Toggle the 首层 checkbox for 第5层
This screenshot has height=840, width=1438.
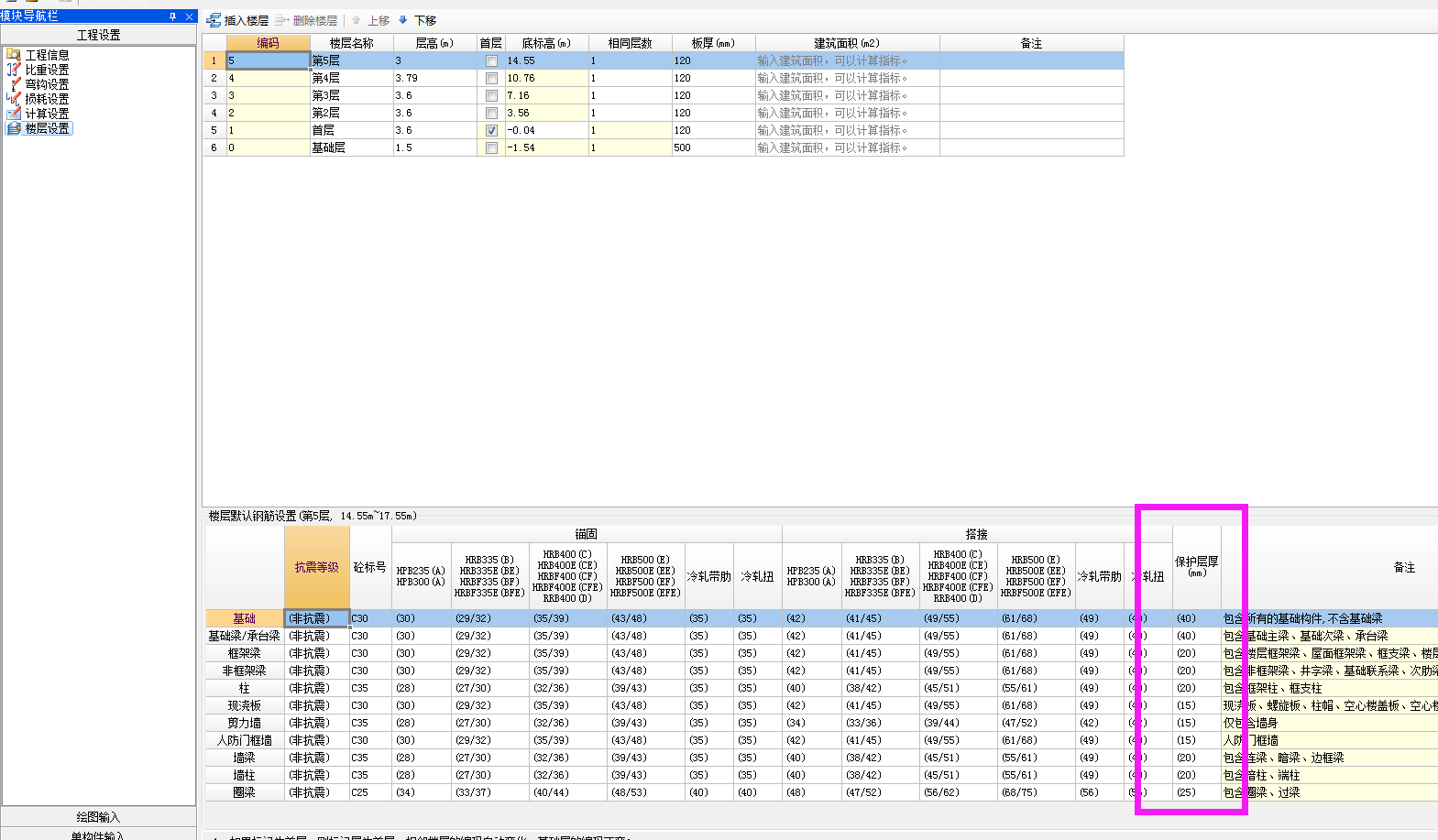pos(491,61)
